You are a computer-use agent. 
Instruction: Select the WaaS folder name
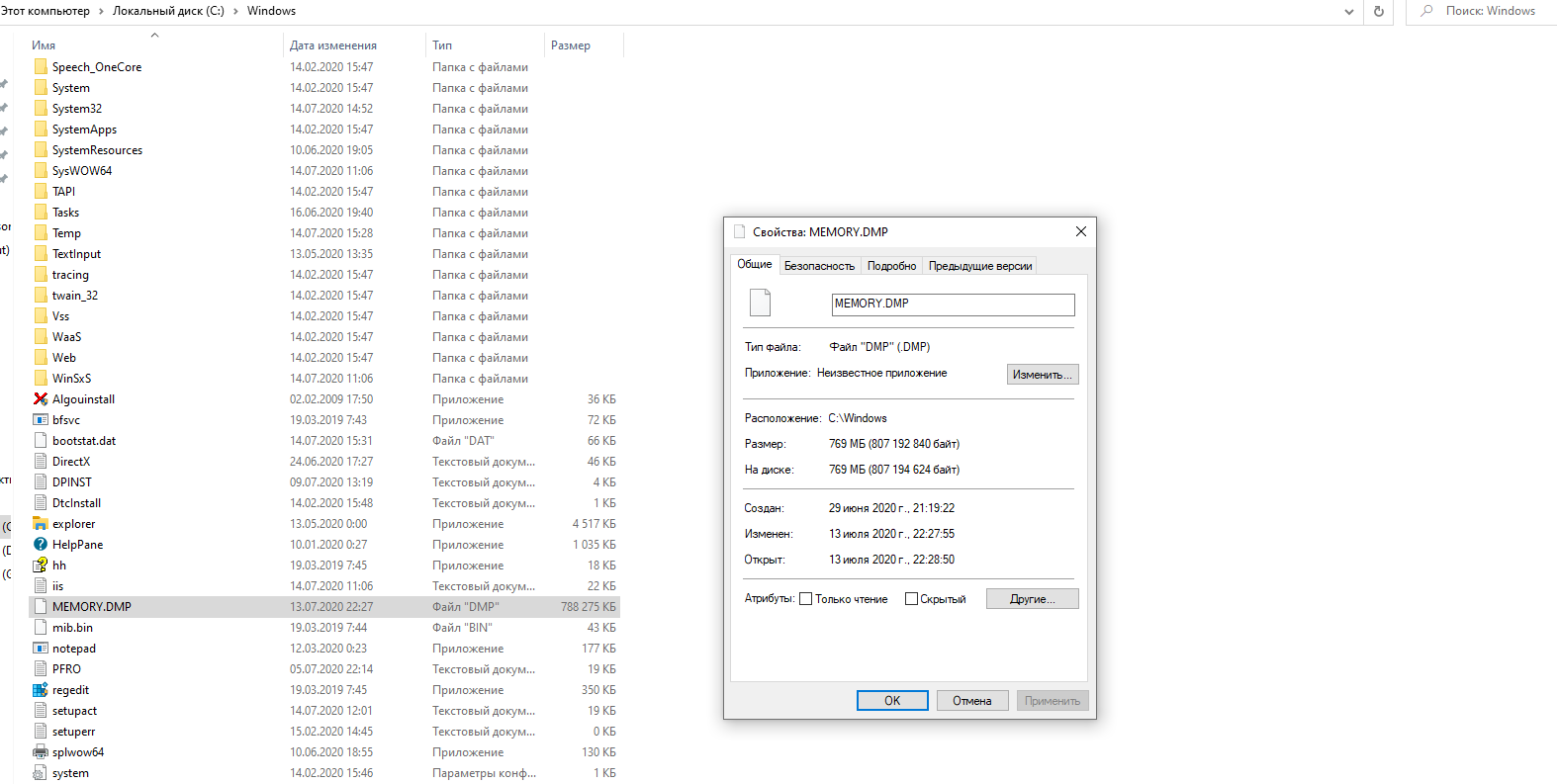click(x=66, y=337)
